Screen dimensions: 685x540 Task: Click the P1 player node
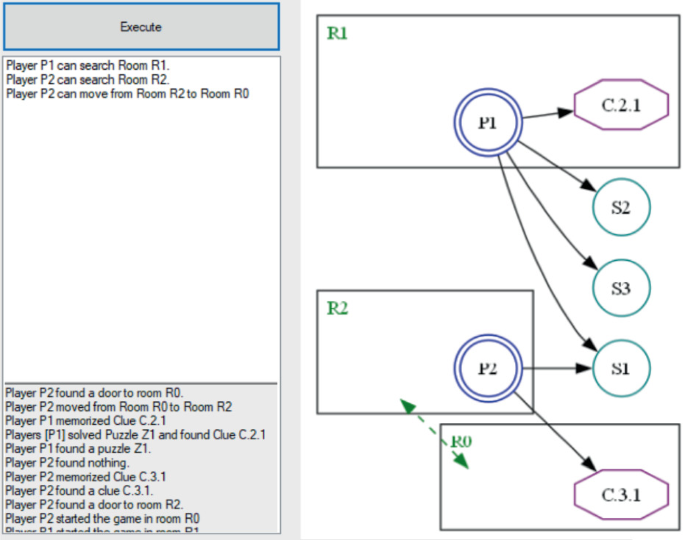488,122
